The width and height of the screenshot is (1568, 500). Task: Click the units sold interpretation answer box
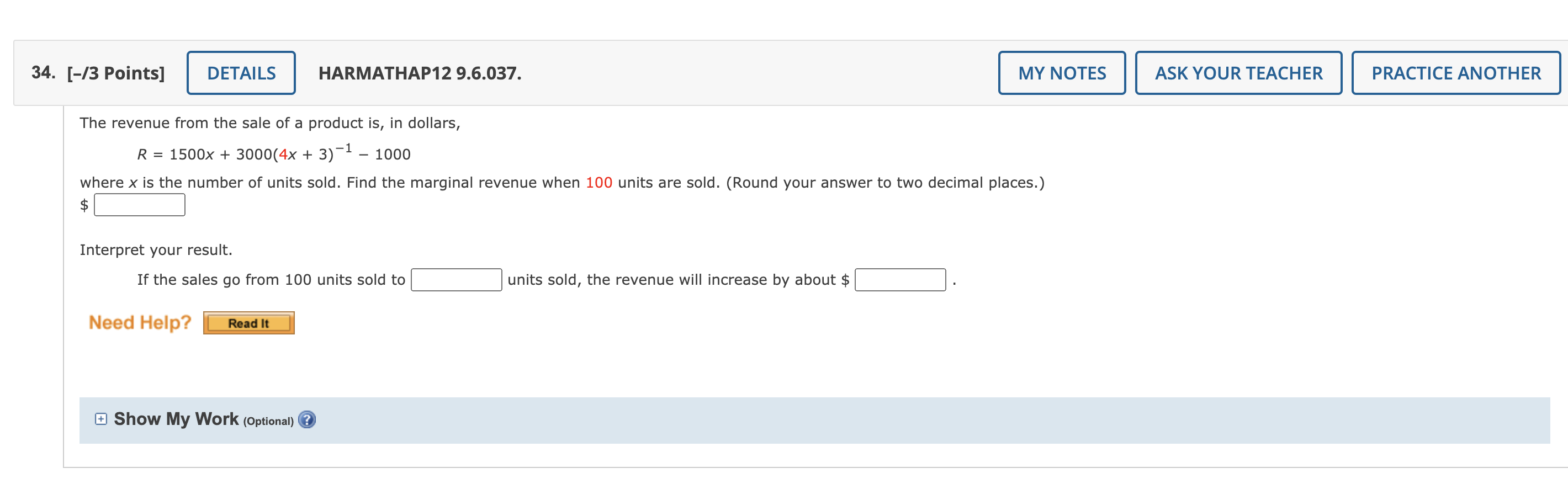pyautogui.click(x=456, y=280)
